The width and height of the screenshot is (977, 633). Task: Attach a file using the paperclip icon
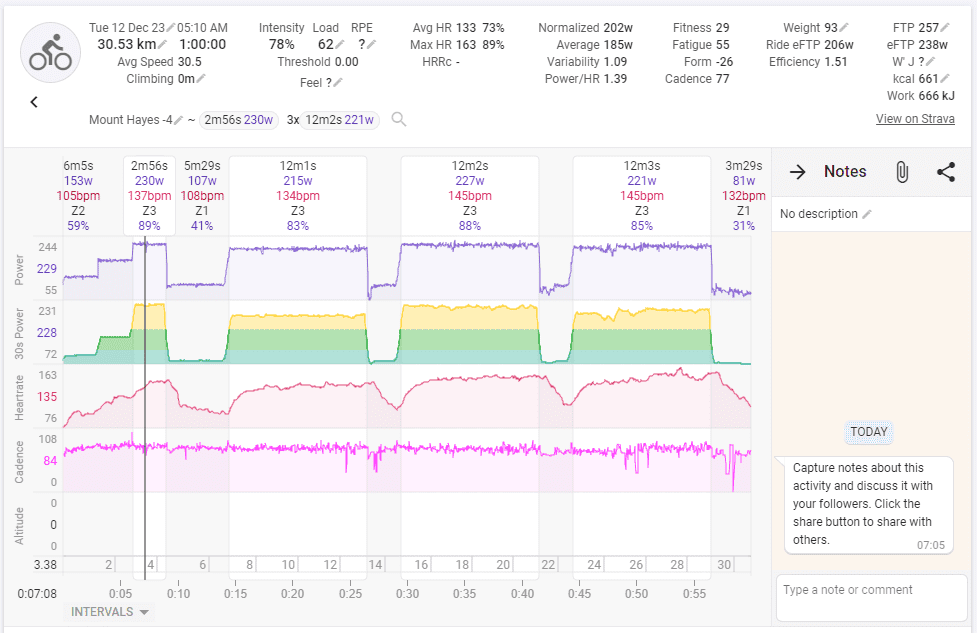coord(901,172)
